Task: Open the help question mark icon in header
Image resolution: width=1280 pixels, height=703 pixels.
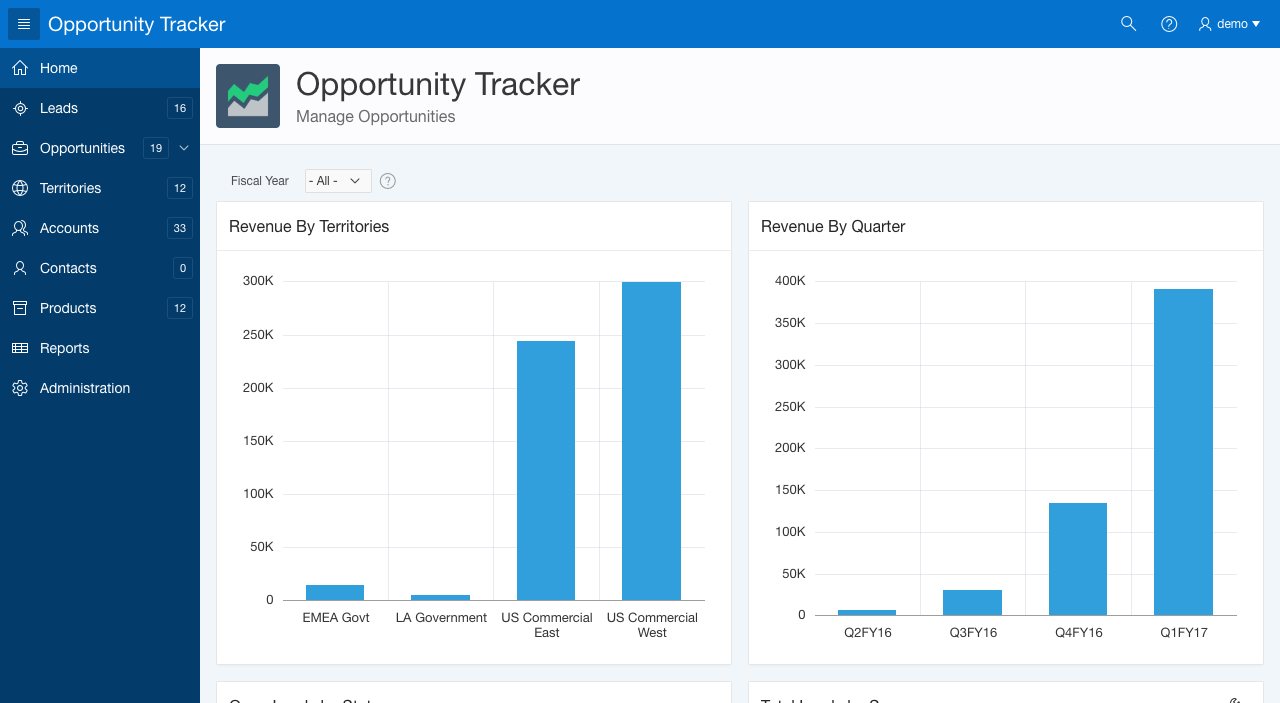Action: tap(1169, 24)
